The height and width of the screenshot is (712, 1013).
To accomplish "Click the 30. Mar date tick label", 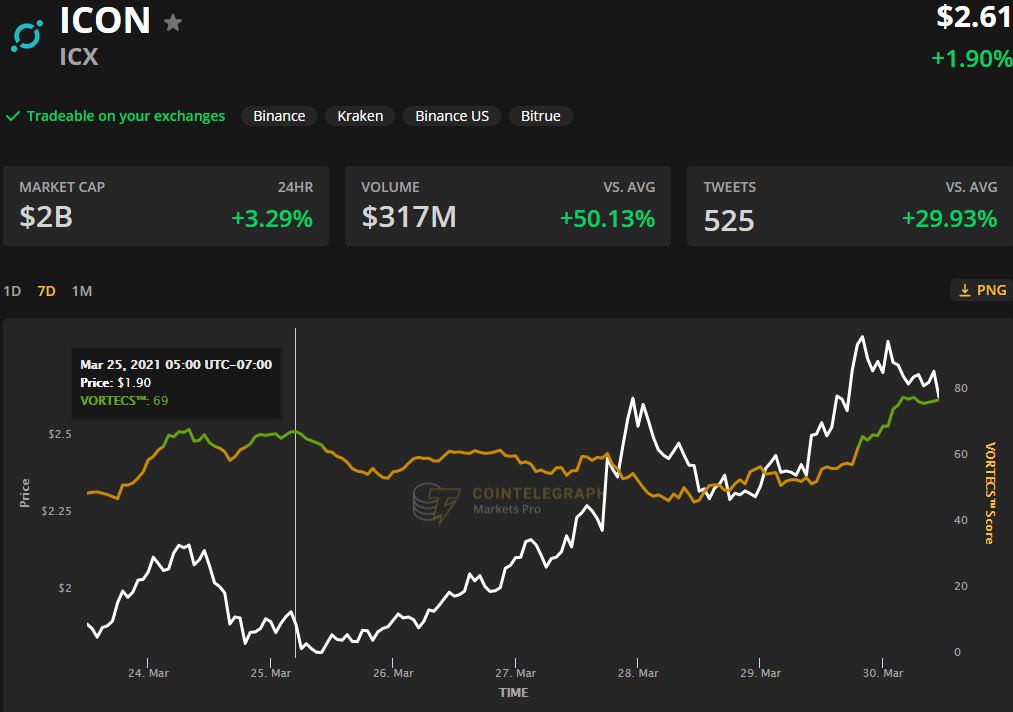I will pos(882,673).
